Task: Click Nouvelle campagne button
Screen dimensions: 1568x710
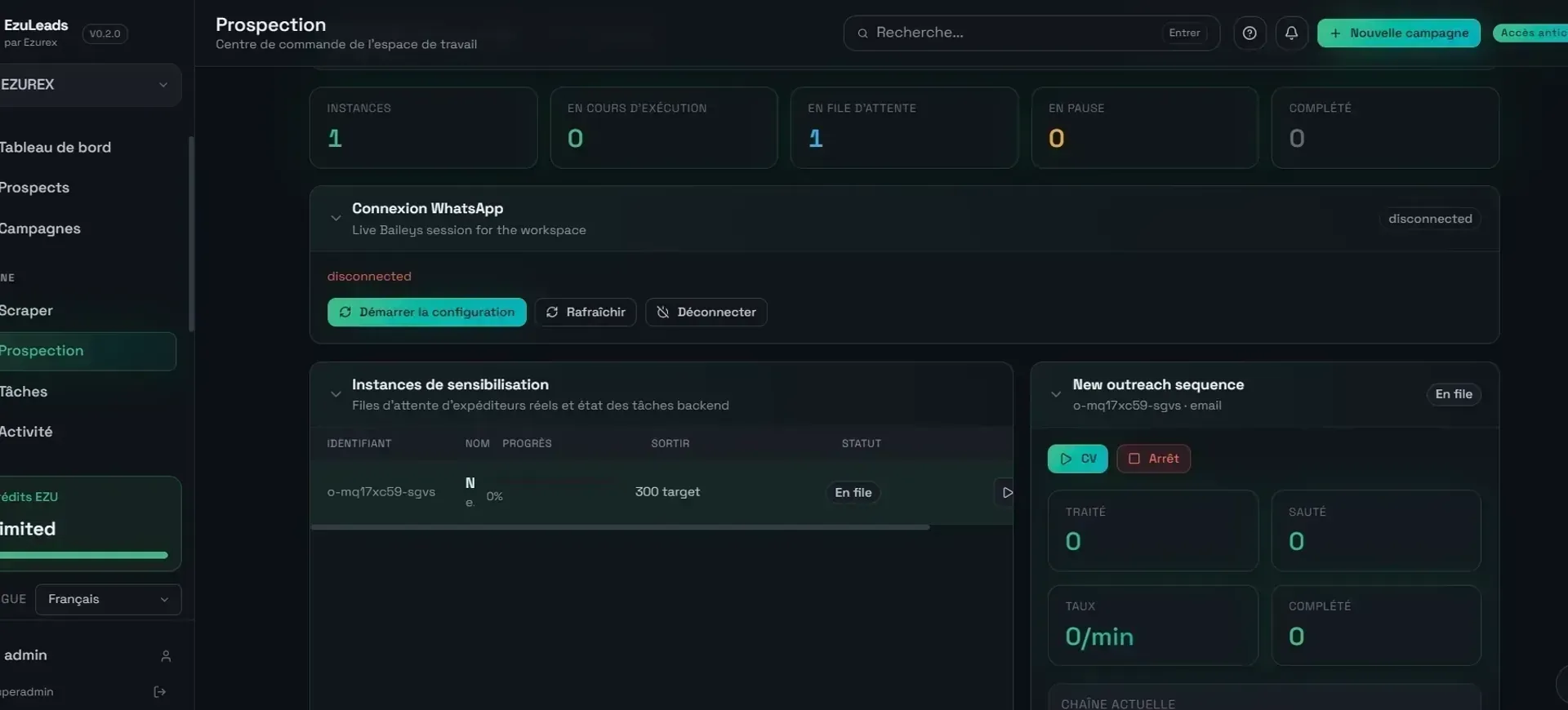Action: [x=1398, y=33]
